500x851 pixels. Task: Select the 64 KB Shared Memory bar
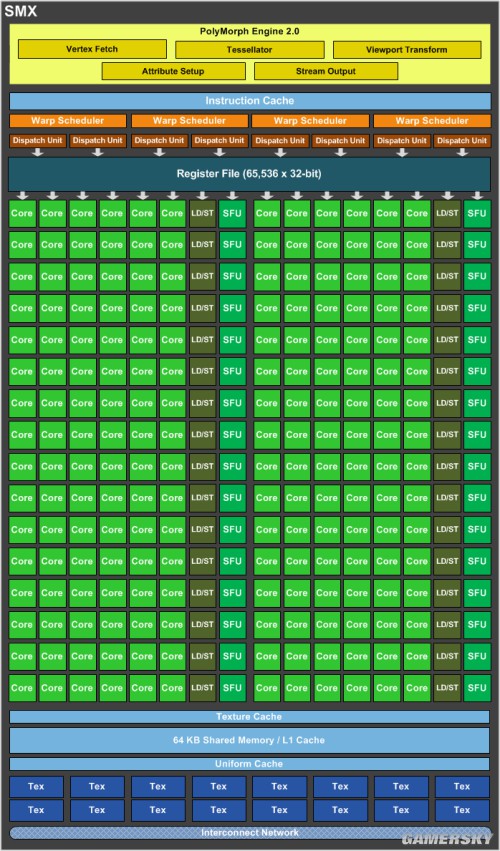click(x=249, y=740)
